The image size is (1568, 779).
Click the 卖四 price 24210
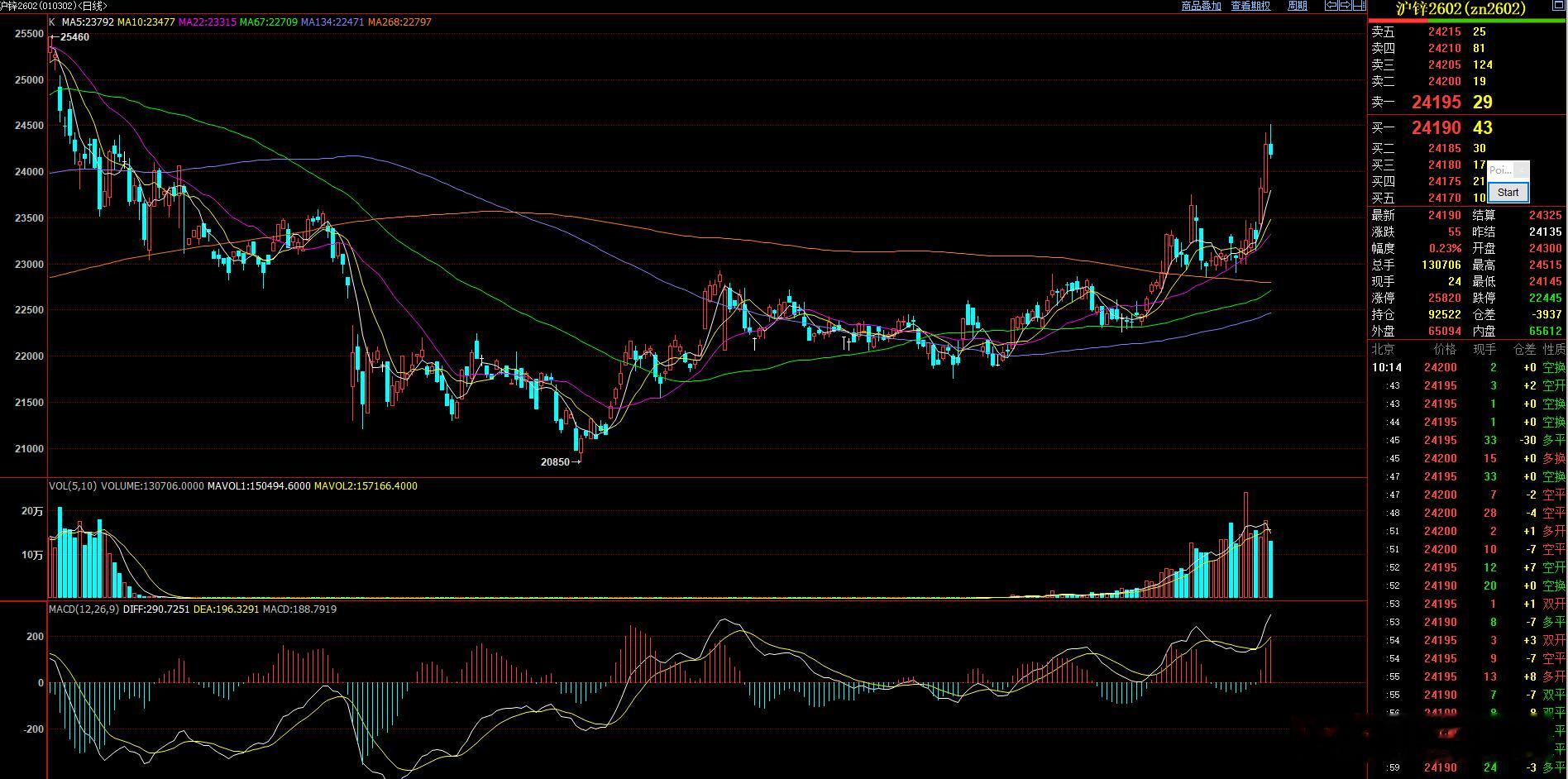1445,48
